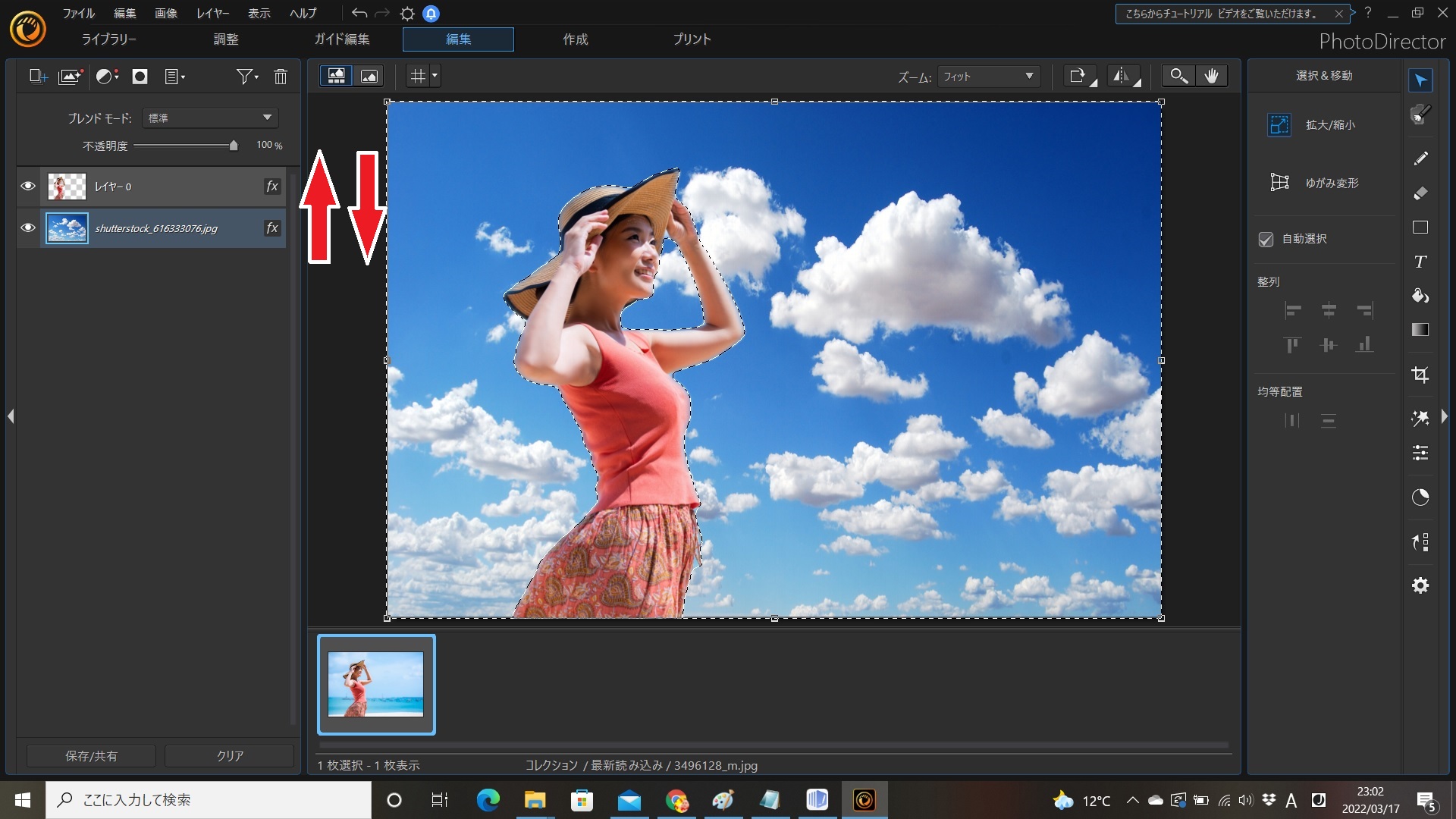Select the Gradient tool

tap(1420, 330)
